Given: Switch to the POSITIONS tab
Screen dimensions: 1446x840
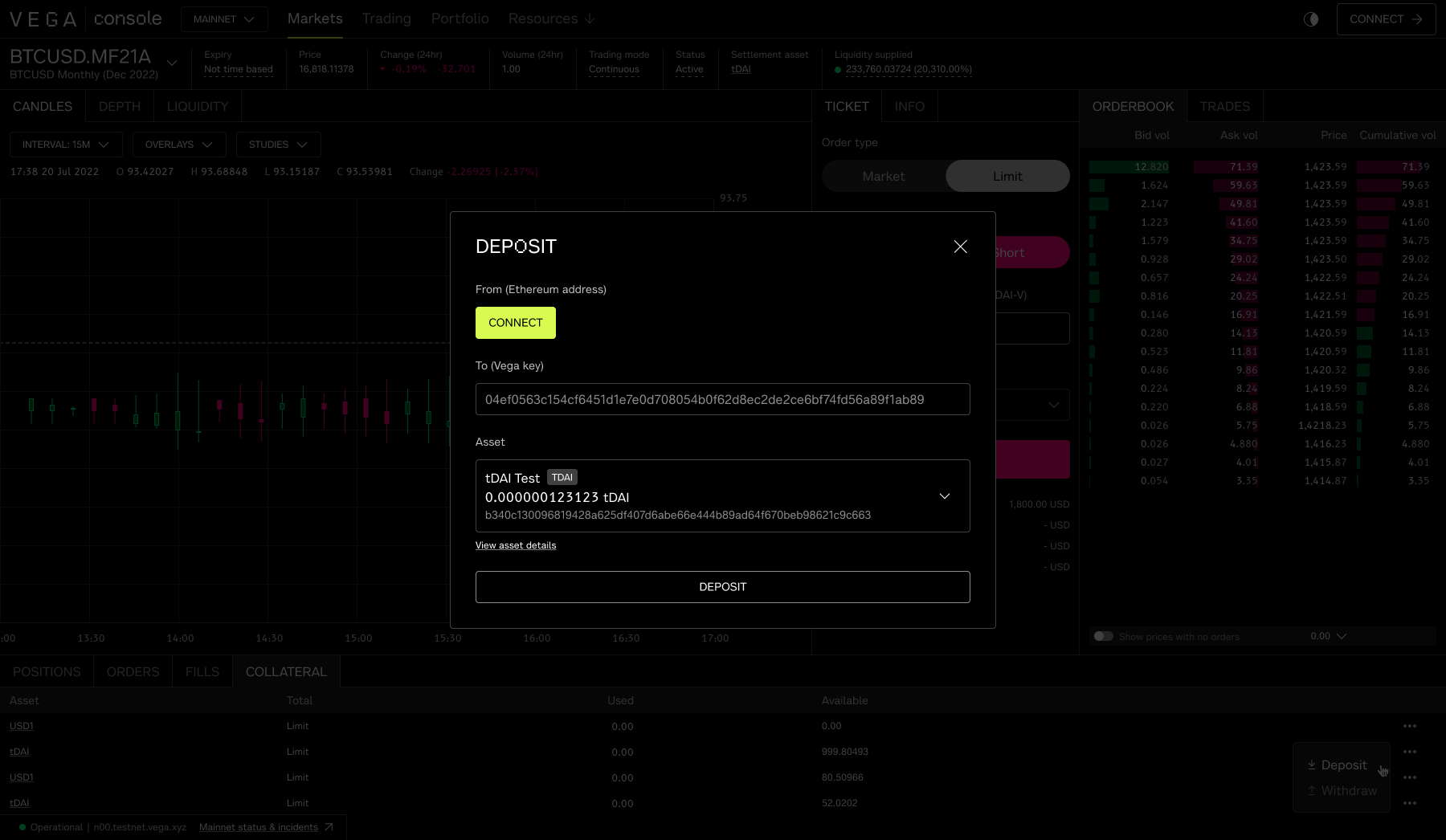Looking at the screenshot, I should [x=47, y=671].
